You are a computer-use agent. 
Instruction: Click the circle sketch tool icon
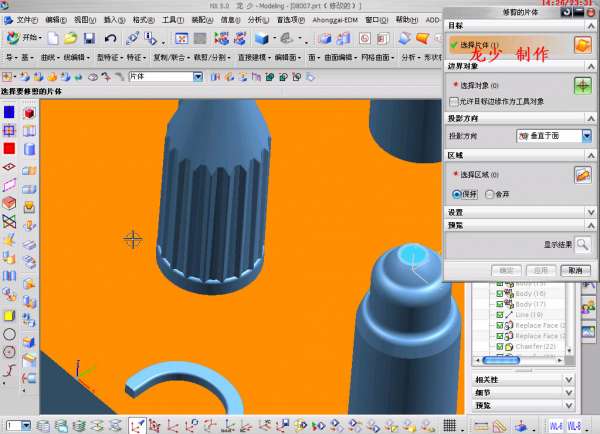(x=9, y=334)
